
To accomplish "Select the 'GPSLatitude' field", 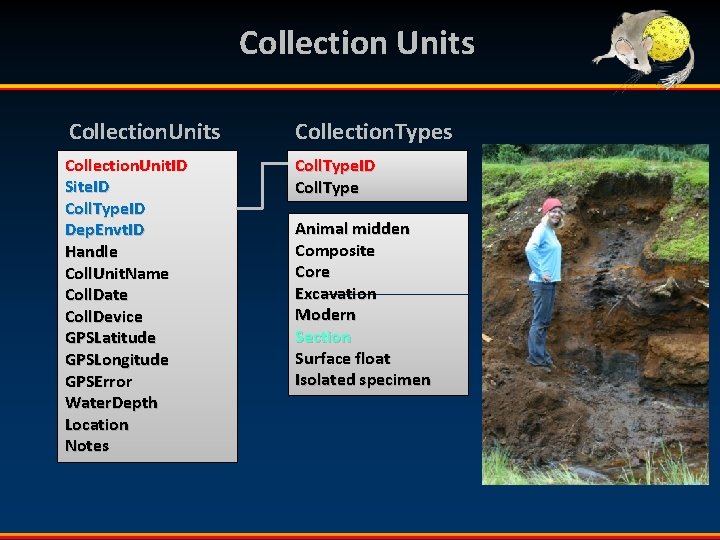I will click(x=110, y=338).
